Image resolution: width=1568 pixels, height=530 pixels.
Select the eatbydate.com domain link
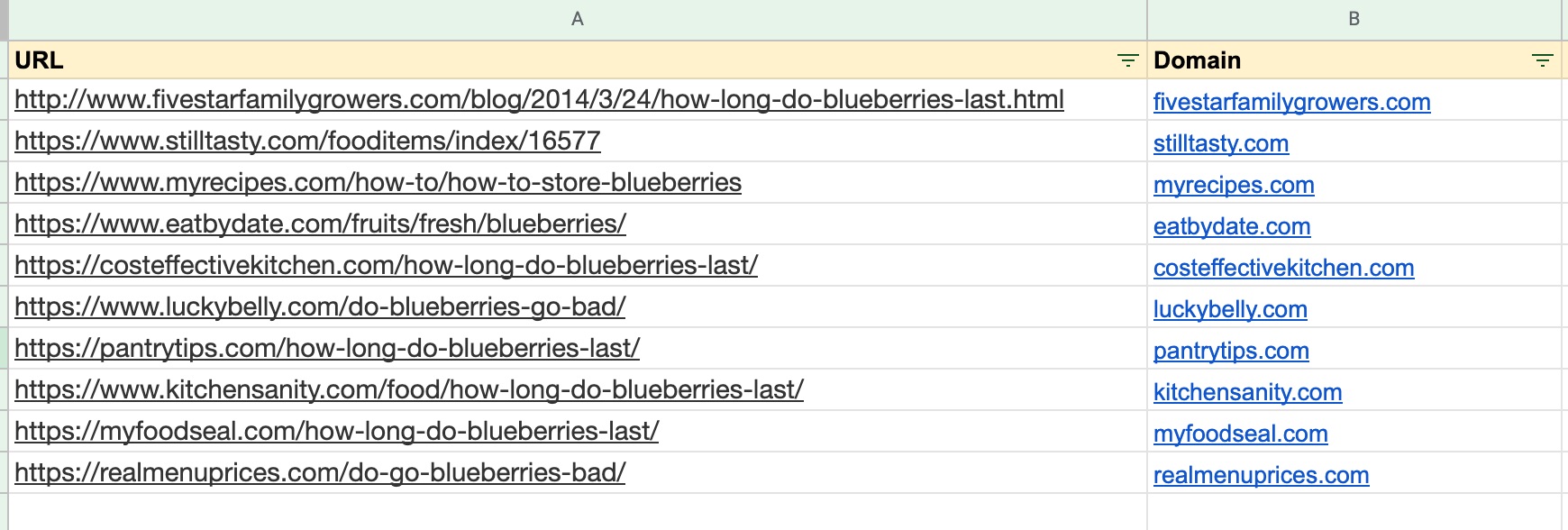coord(1232,226)
